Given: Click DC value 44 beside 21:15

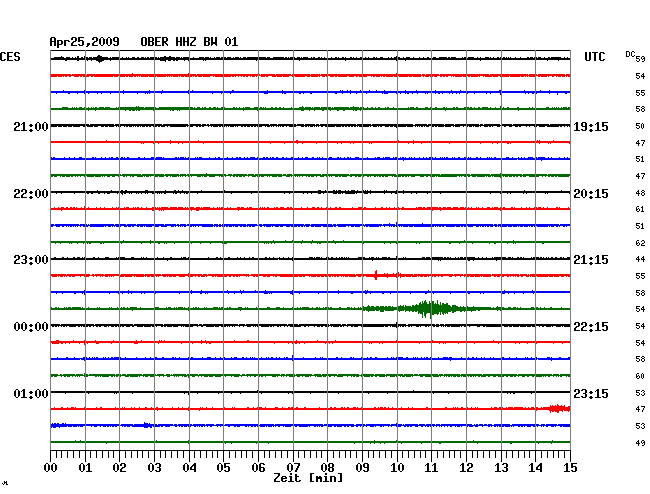Looking at the screenshot, I should tap(640, 259).
